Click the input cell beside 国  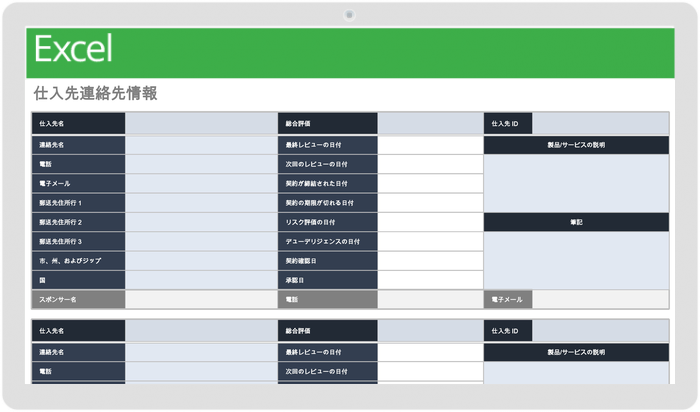pyautogui.click(x=201, y=280)
